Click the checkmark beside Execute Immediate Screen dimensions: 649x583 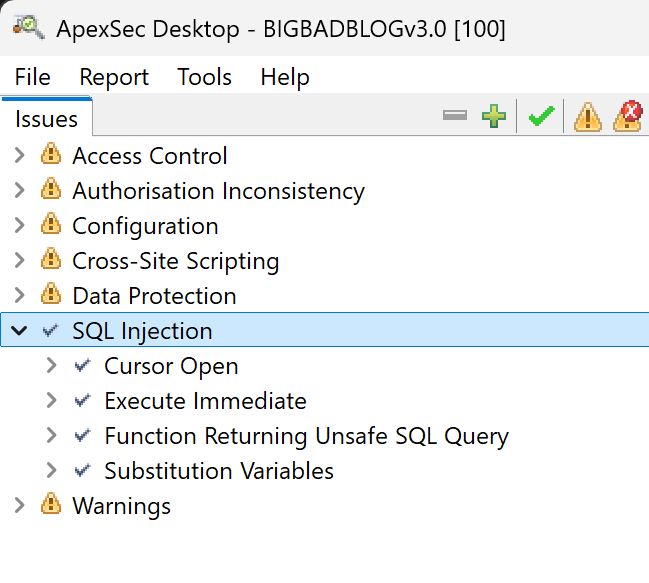[82, 401]
